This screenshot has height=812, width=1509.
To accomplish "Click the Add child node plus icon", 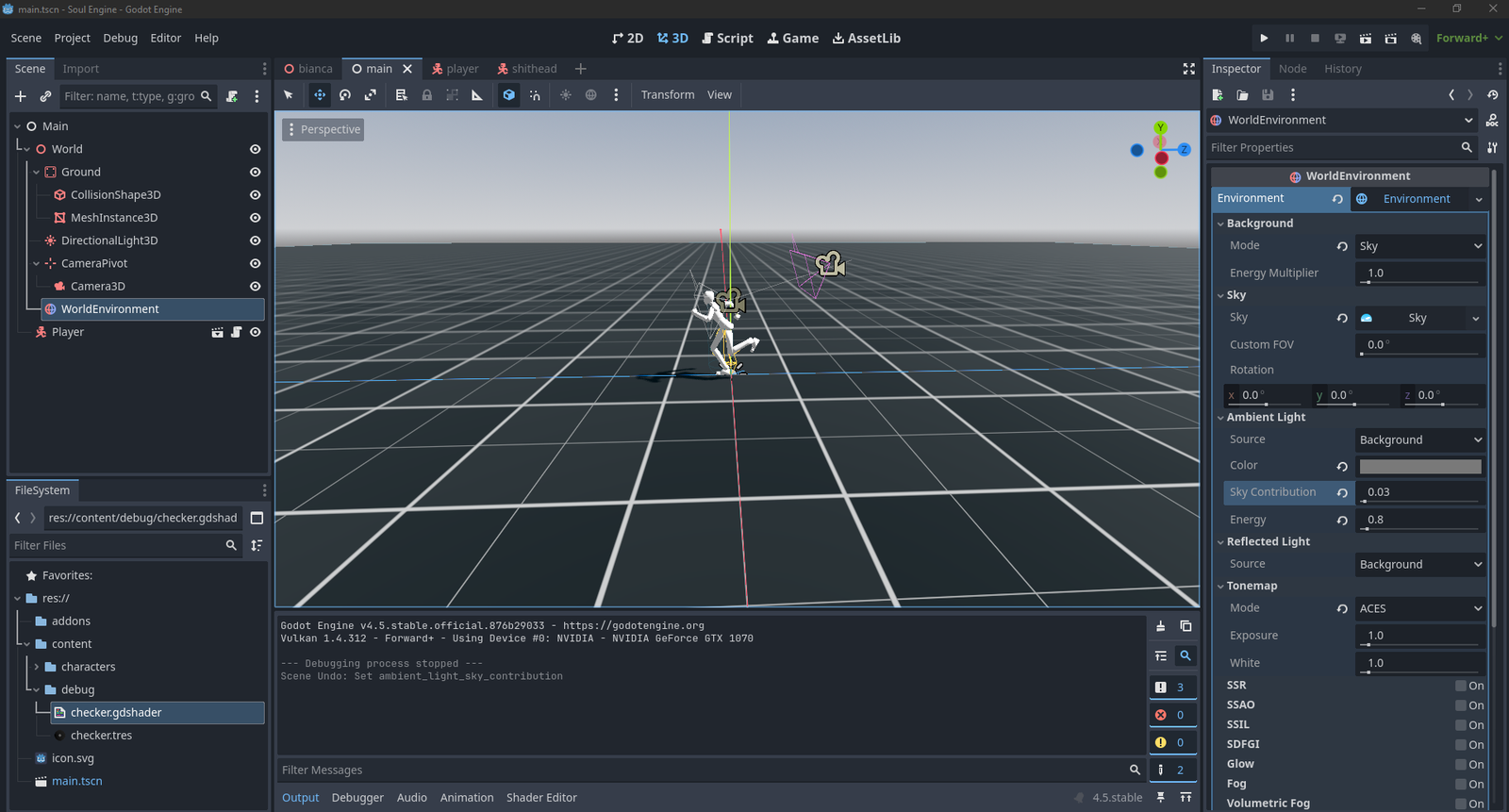I will point(20,96).
